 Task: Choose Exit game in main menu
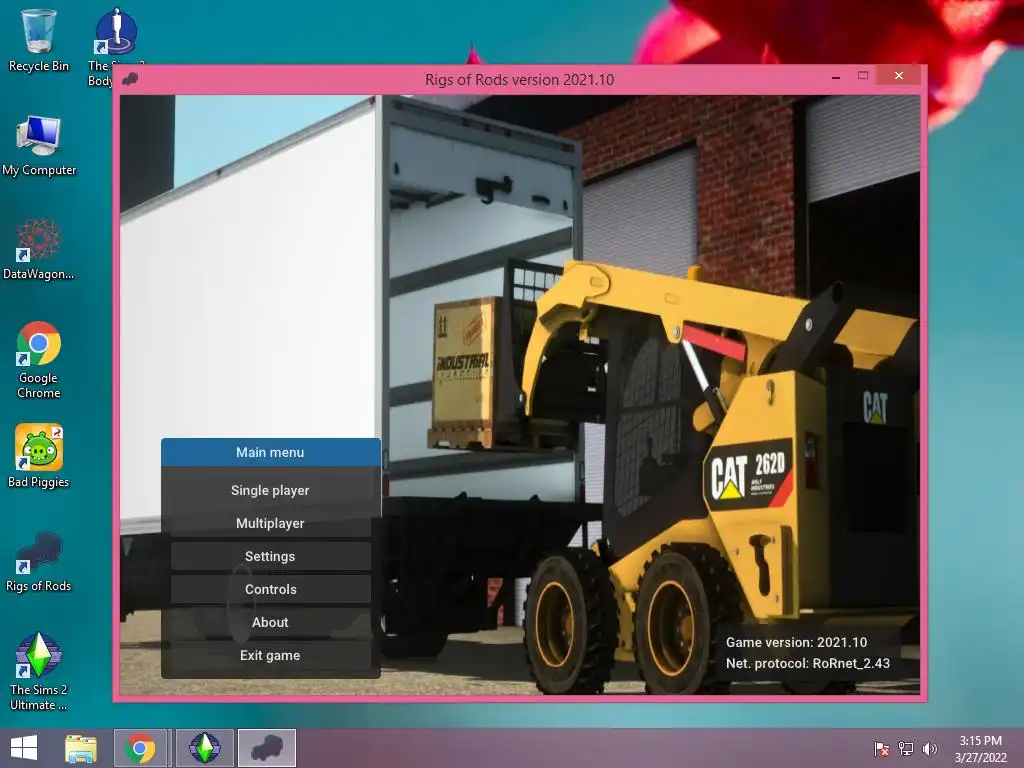click(270, 655)
